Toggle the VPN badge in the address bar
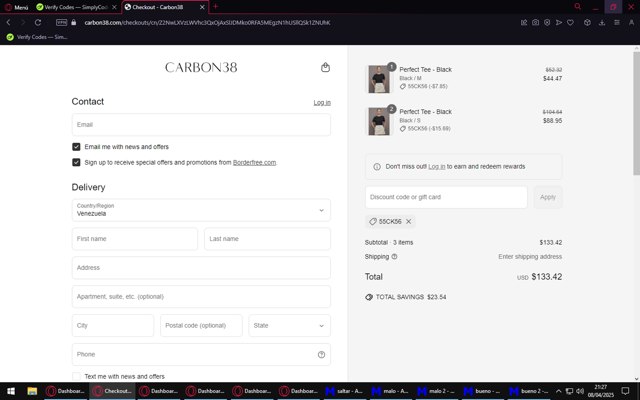Viewport: 640px width, 400px height. click(x=61, y=22)
